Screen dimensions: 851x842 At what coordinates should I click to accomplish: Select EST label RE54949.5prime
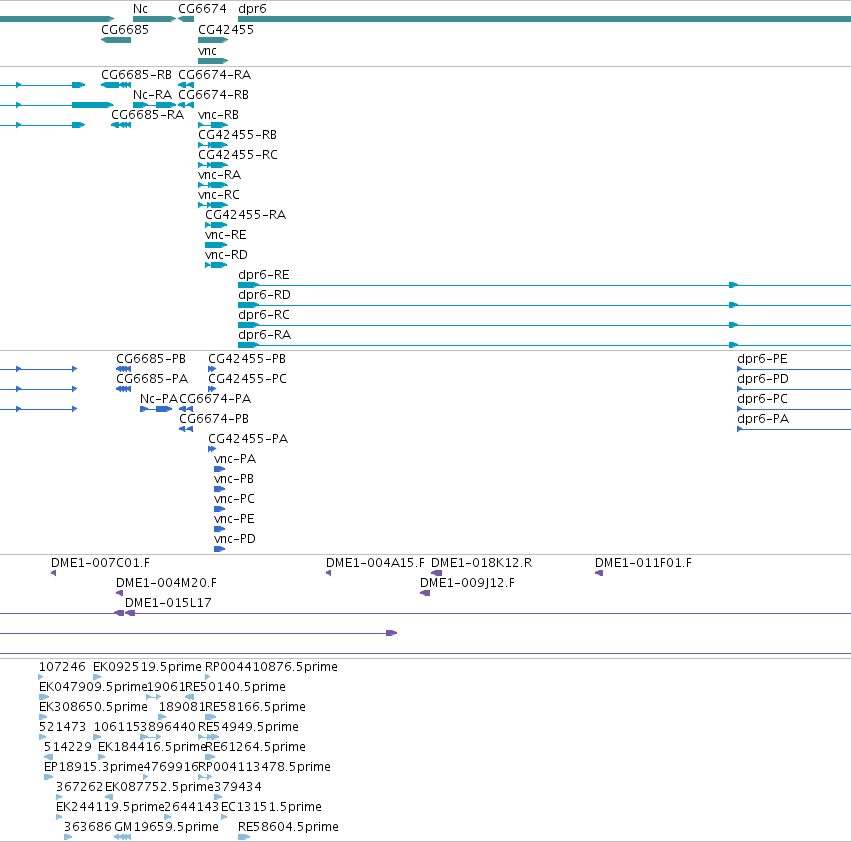[249, 727]
